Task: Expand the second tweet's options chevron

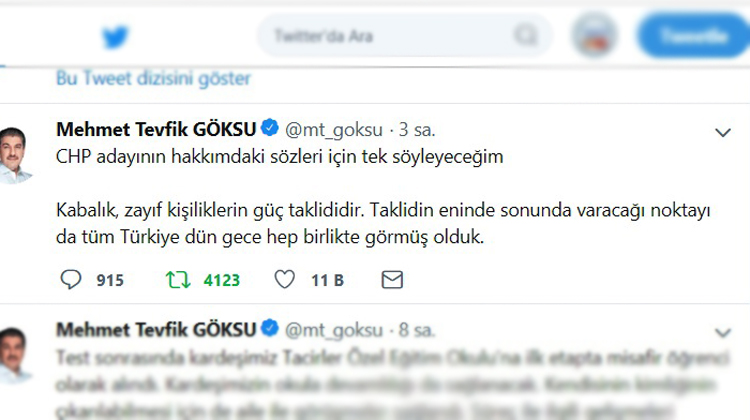Action: (723, 332)
